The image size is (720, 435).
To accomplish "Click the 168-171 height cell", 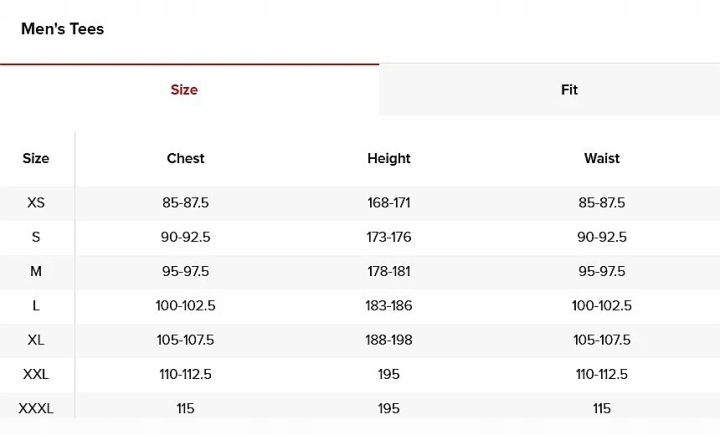I will tap(389, 203).
